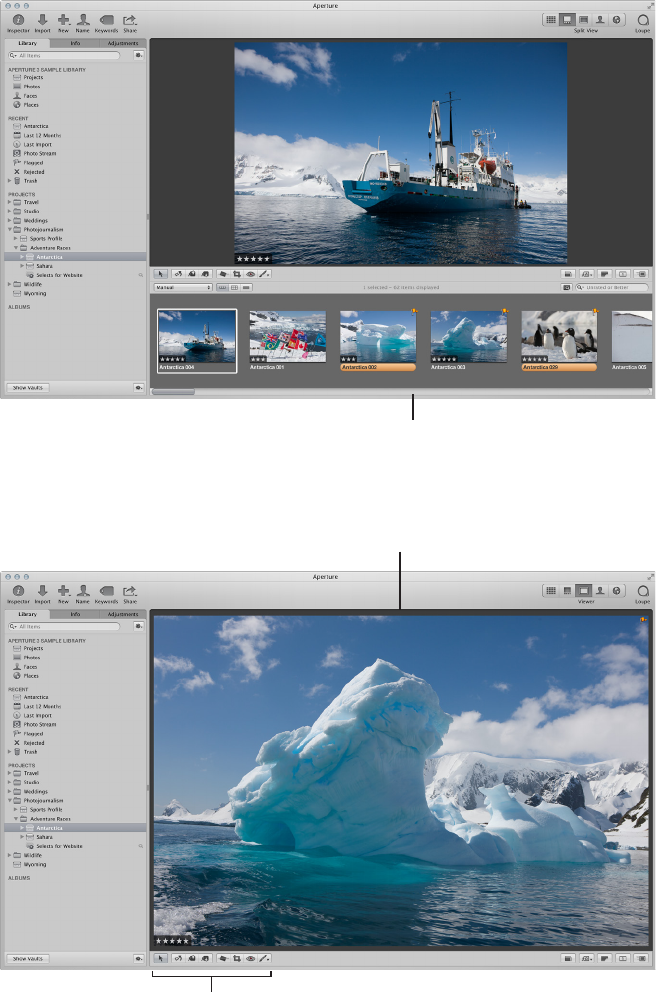Screen dimensions: 656x992
Task: Select Flagged item in lower Viewer sidebar
Action: [34, 734]
